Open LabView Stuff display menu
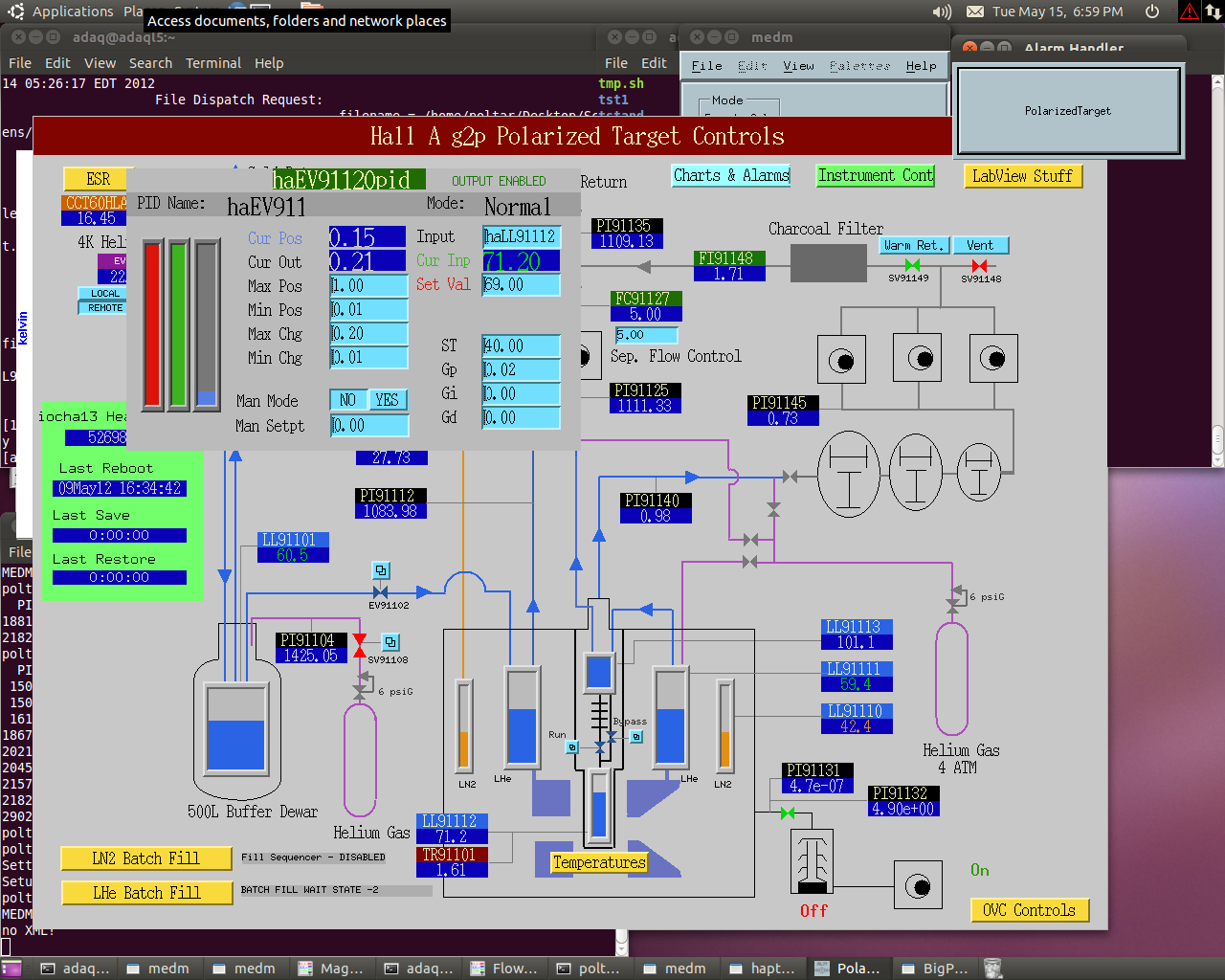Viewport: 1225px width, 980px height. click(x=1022, y=176)
